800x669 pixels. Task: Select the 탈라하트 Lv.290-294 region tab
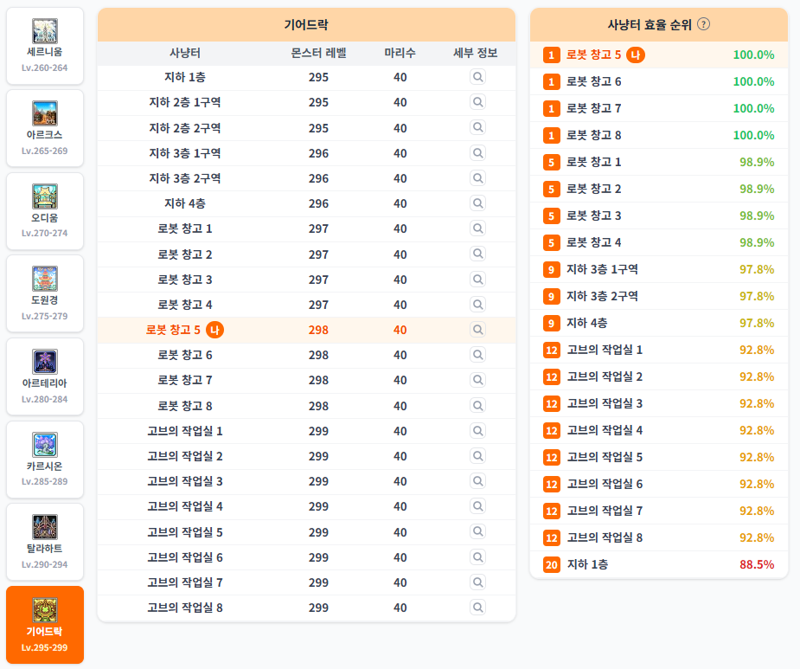(45, 542)
